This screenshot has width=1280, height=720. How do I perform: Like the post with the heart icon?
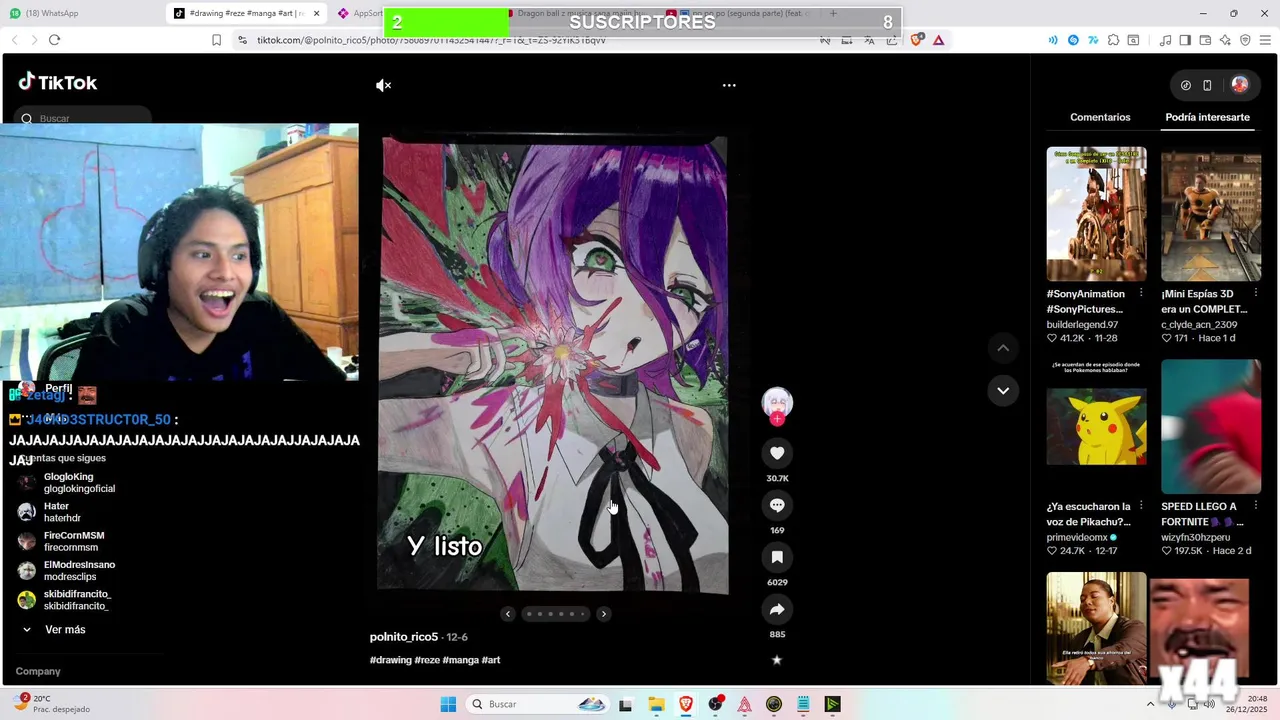click(777, 453)
